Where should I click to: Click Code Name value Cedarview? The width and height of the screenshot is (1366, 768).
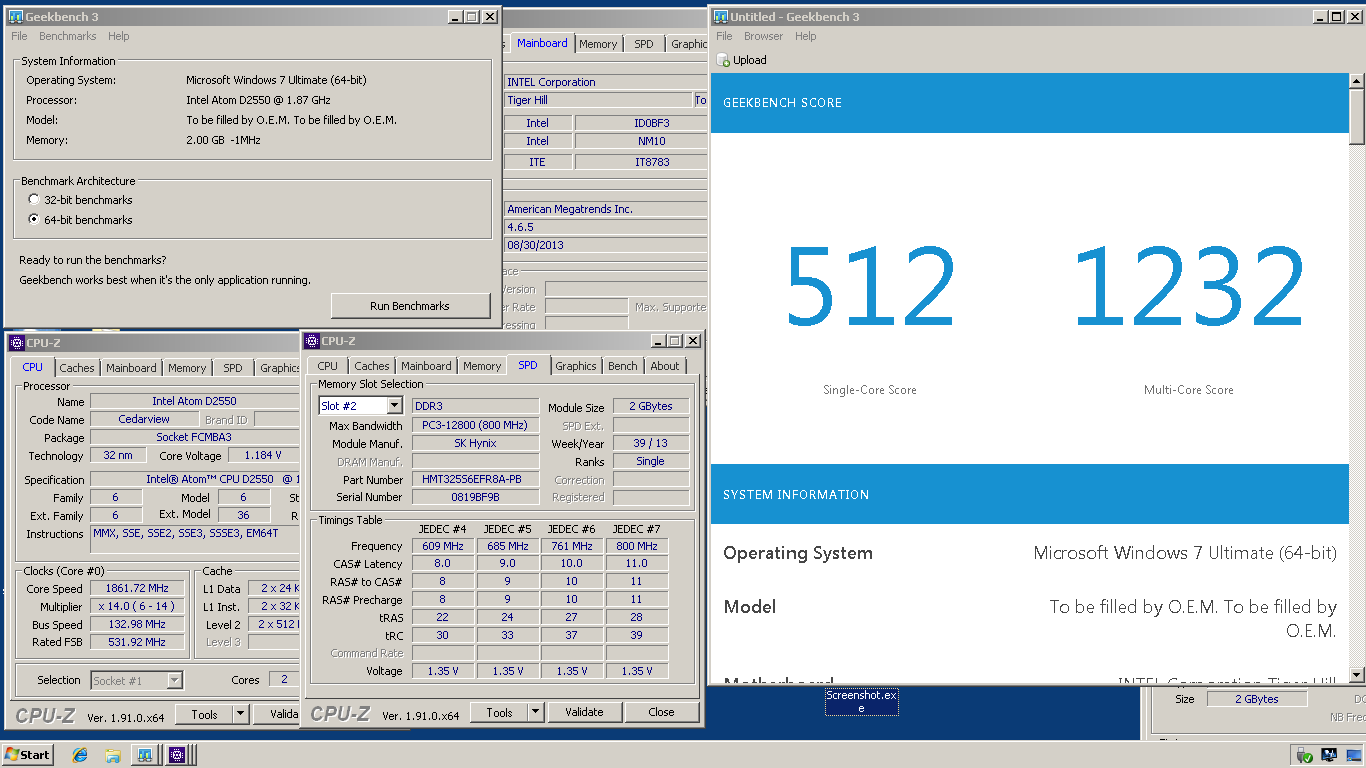pyautogui.click(x=142, y=419)
